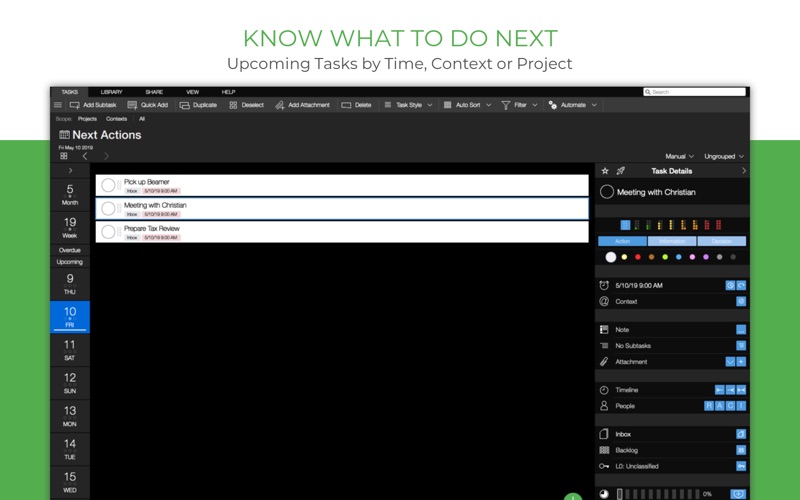Star the task in Task Details
The height and width of the screenshot is (500, 800).
pyautogui.click(x=605, y=171)
